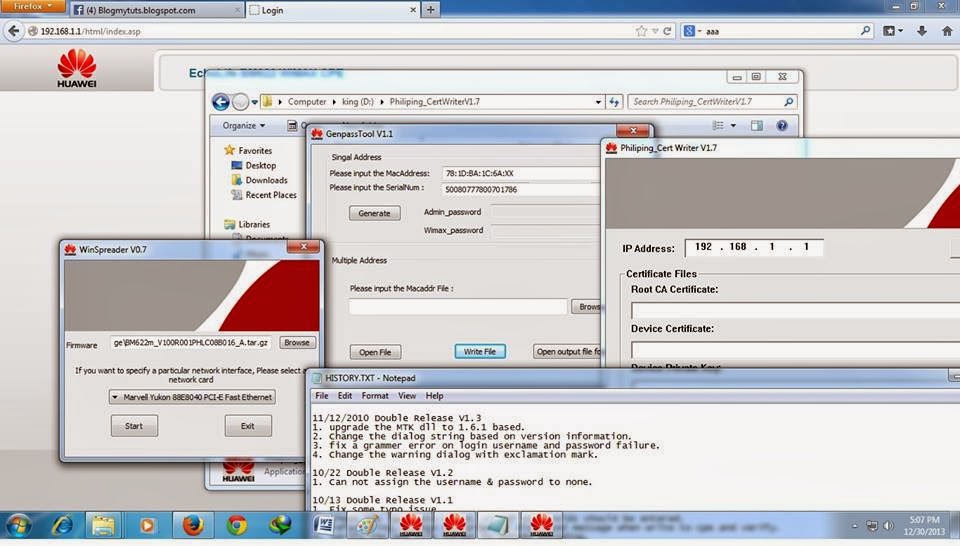
Task: Click the SerialNum input field in GenpassTool
Action: coord(520,189)
